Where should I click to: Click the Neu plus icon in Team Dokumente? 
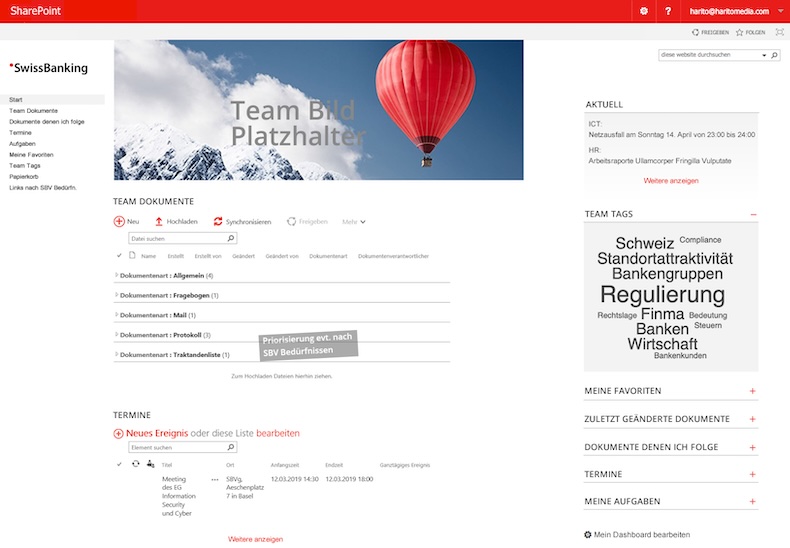[x=119, y=221]
